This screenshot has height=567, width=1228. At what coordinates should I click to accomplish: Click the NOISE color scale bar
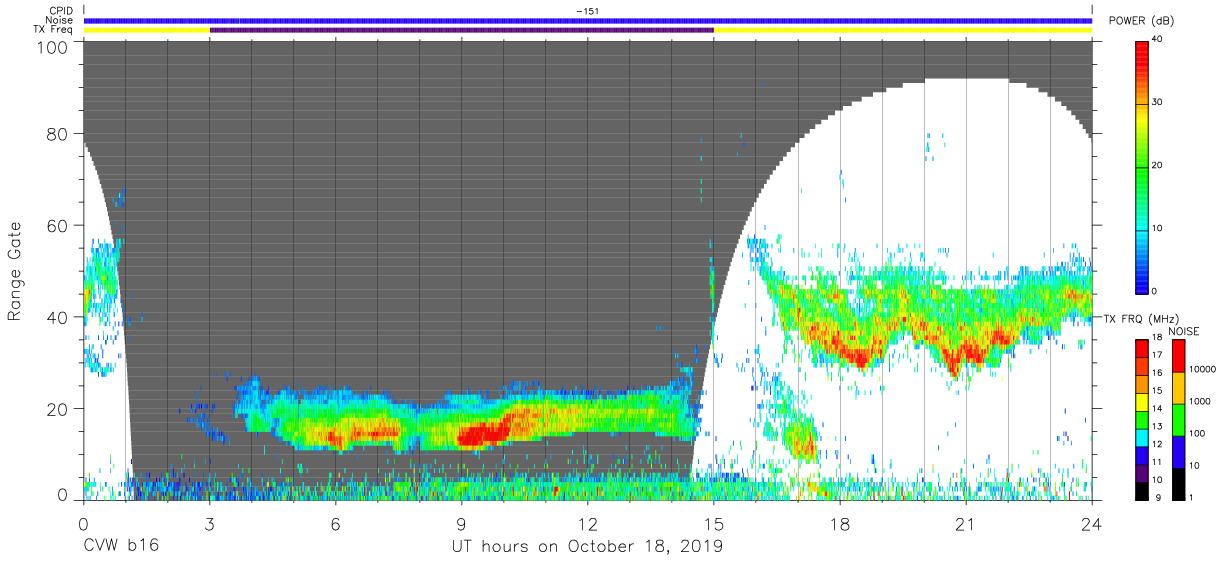[x=1178, y=418]
